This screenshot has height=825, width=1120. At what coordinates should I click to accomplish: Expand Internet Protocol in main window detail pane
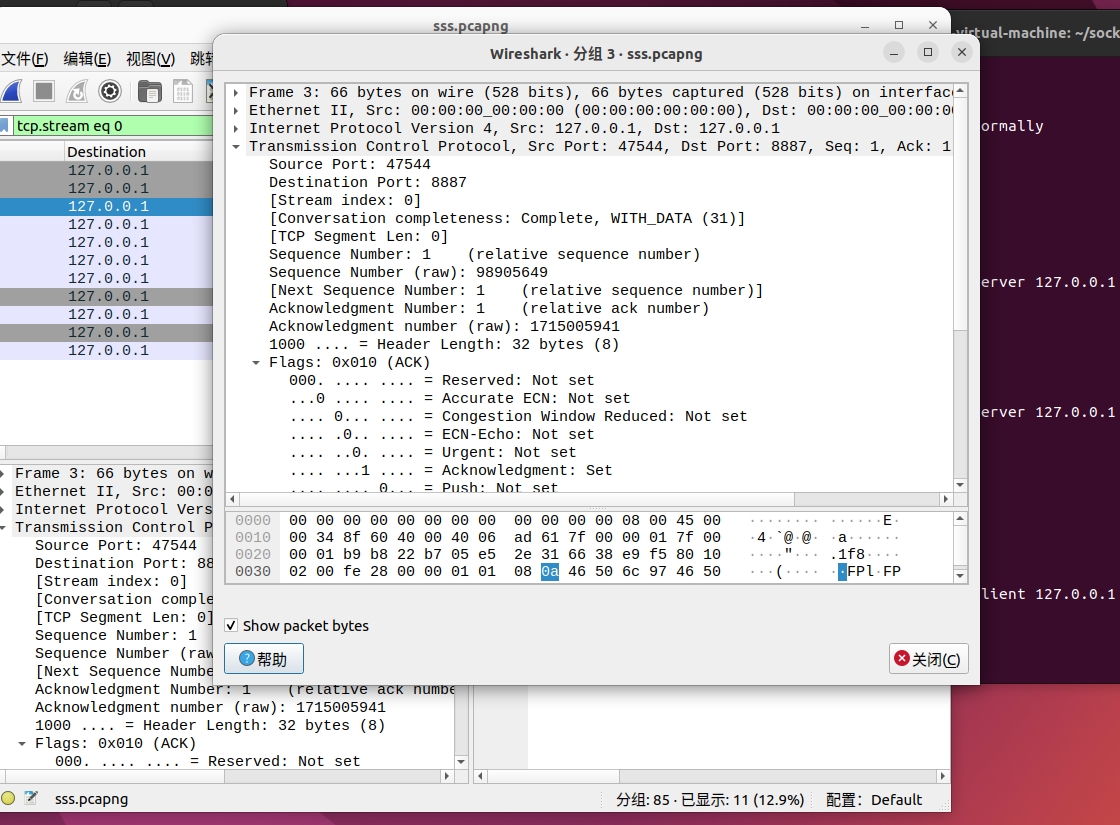(3, 509)
